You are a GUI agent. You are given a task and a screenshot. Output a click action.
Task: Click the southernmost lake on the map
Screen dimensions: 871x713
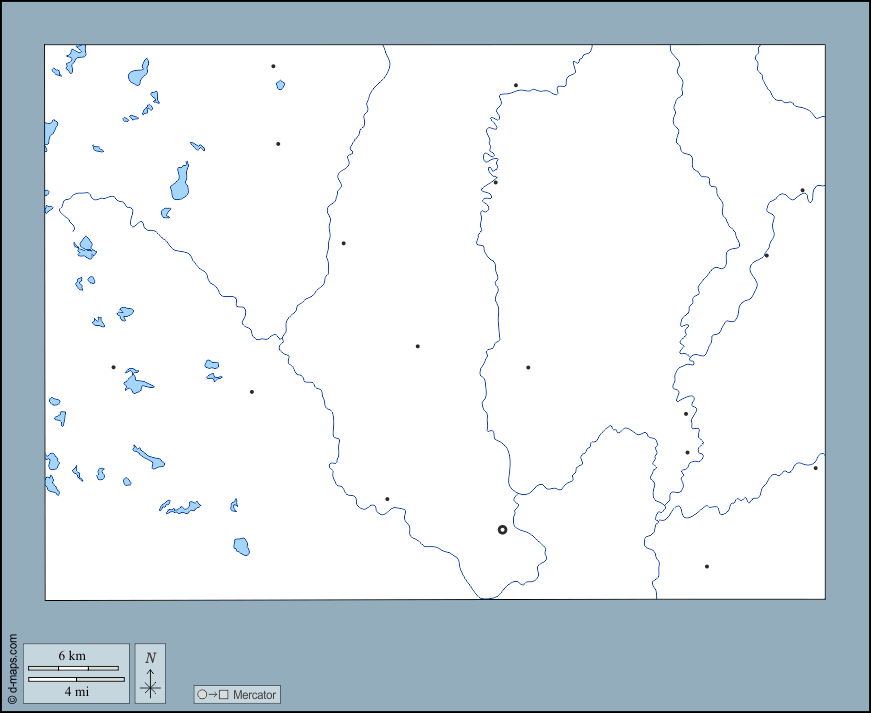tap(241, 546)
